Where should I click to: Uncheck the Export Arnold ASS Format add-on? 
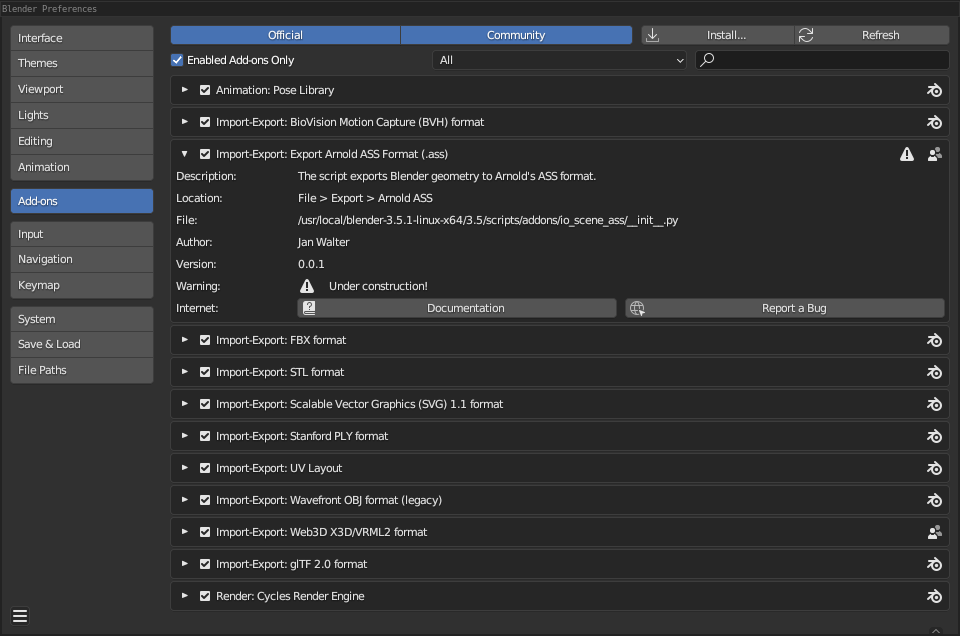pyautogui.click(x=205, y=154)
